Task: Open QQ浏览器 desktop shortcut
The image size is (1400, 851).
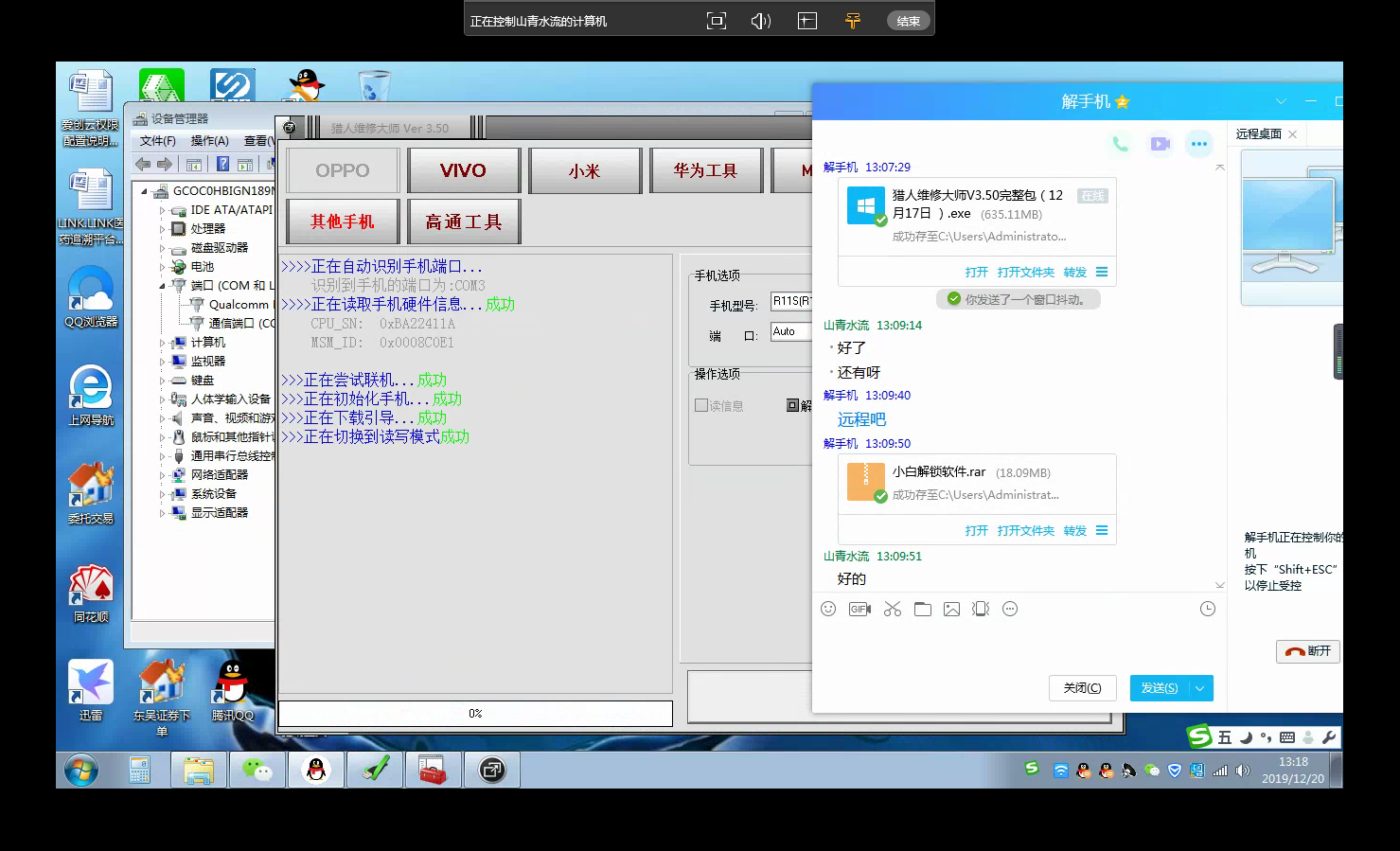Action: pyautogui.click(x=91, y=297)
